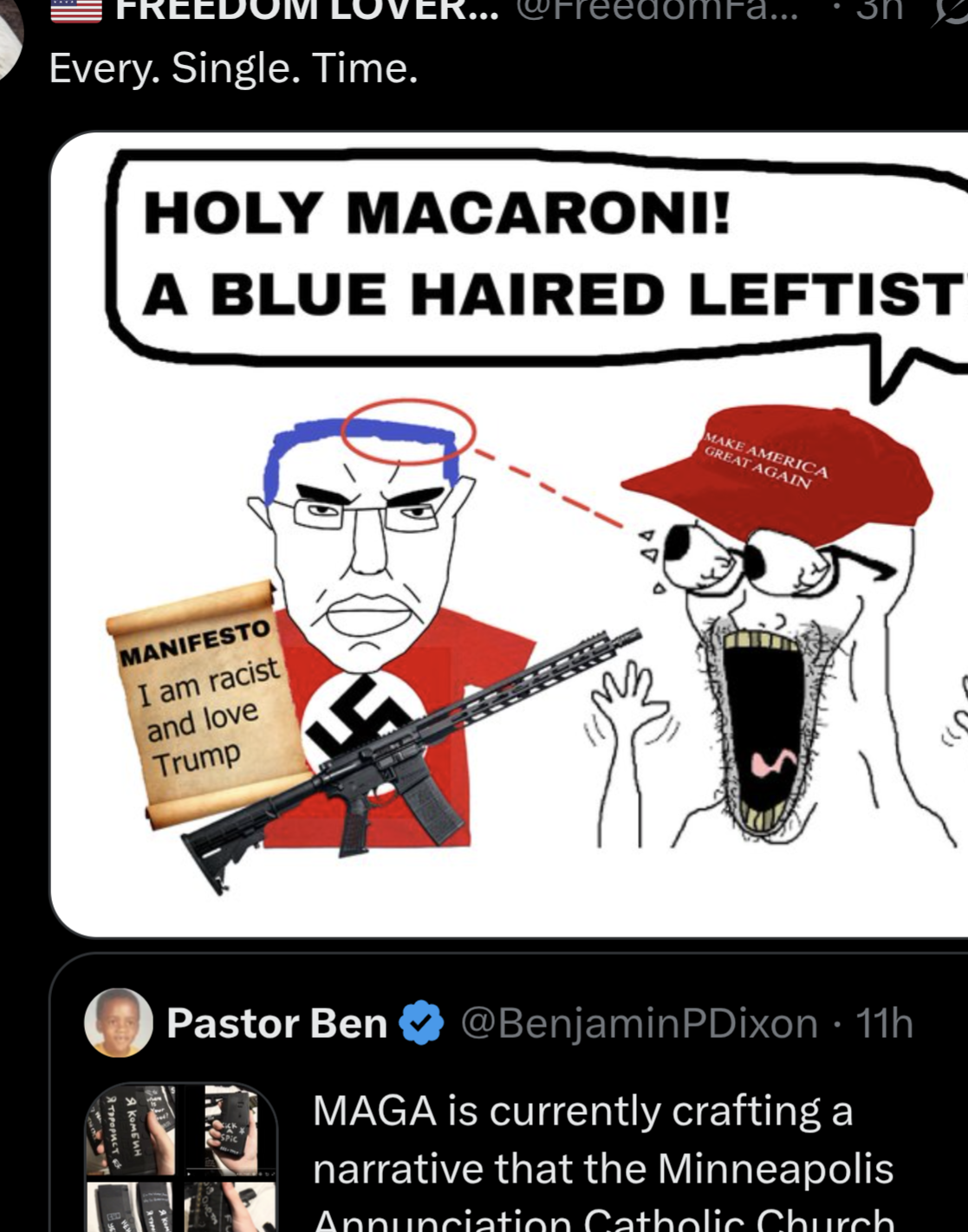The width and height of the screenshot is (968, 1232).
Task: Open the Pastor Ben display name
Action: click(x=276, y=1023)
